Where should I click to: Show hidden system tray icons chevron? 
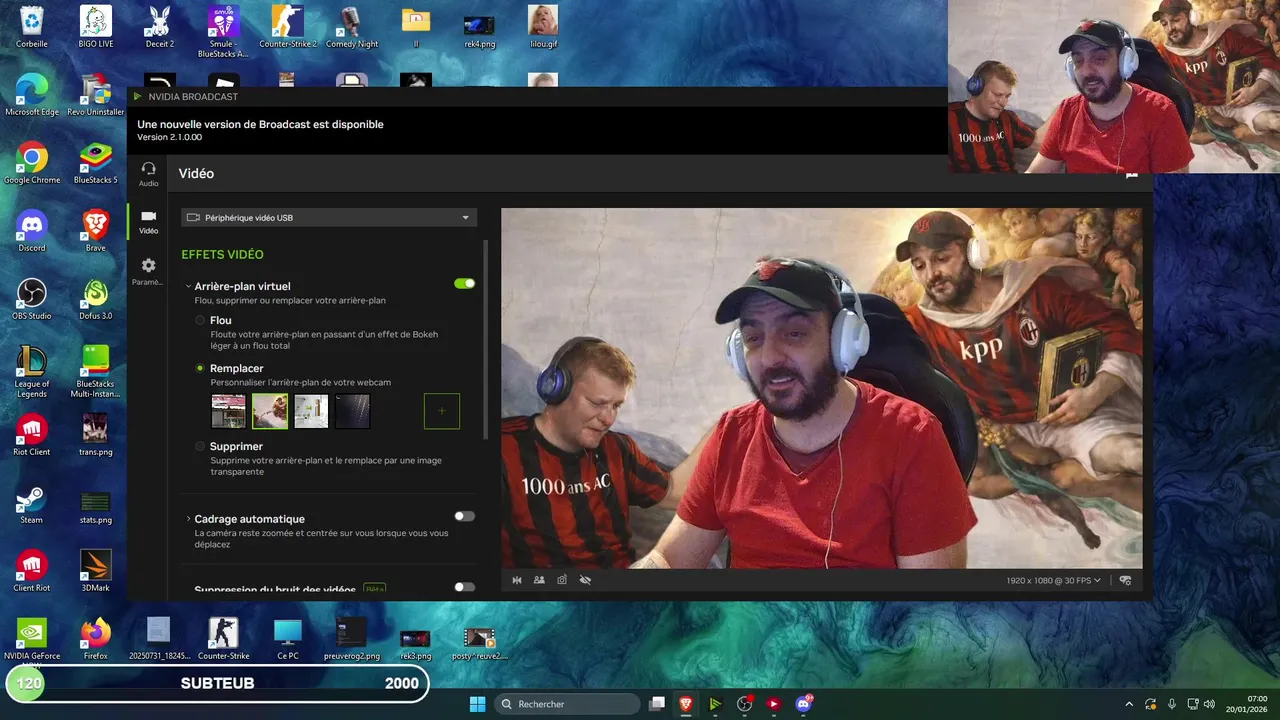1129,704
